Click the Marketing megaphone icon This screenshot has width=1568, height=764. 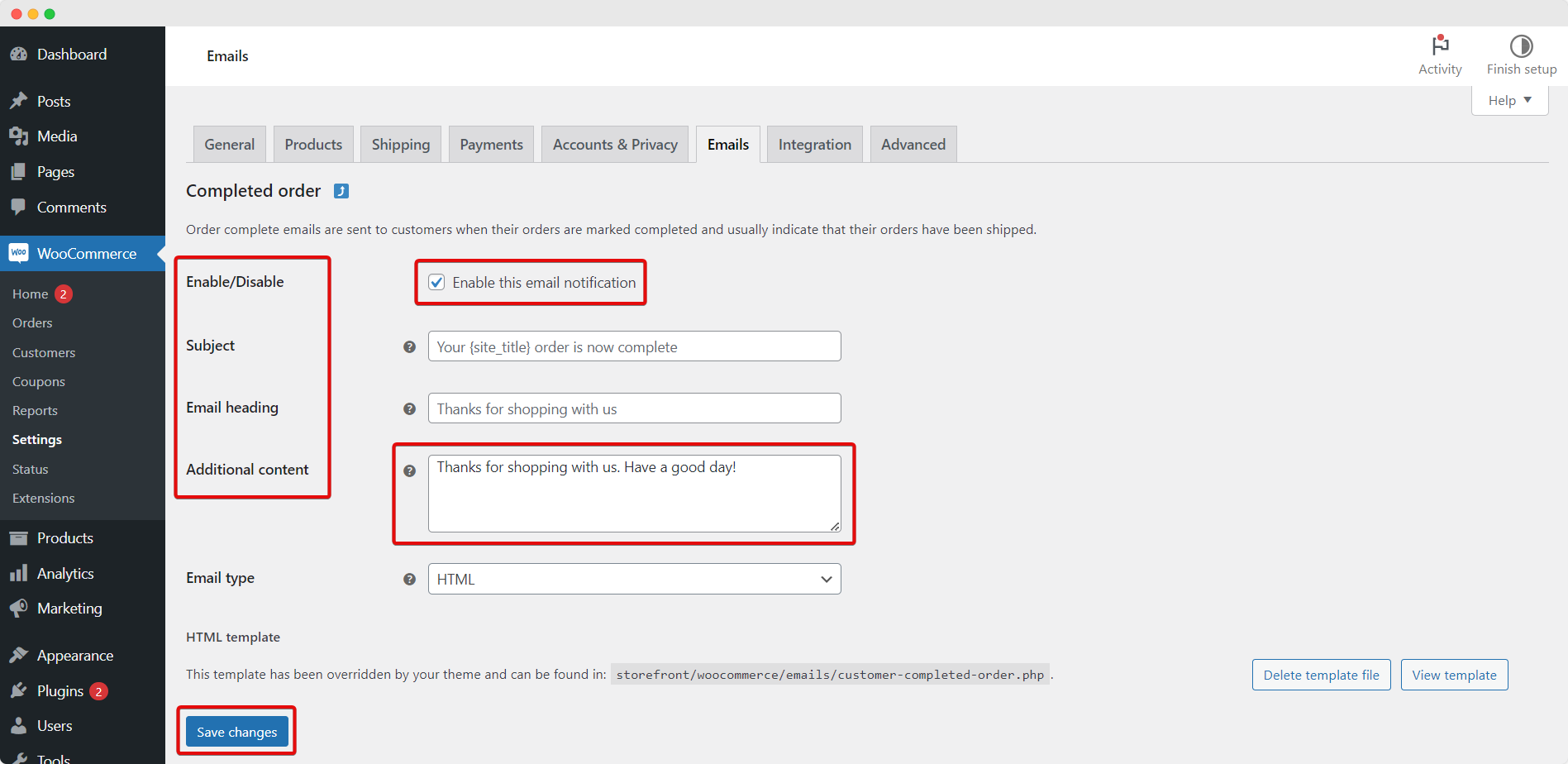tap(18, 609)
